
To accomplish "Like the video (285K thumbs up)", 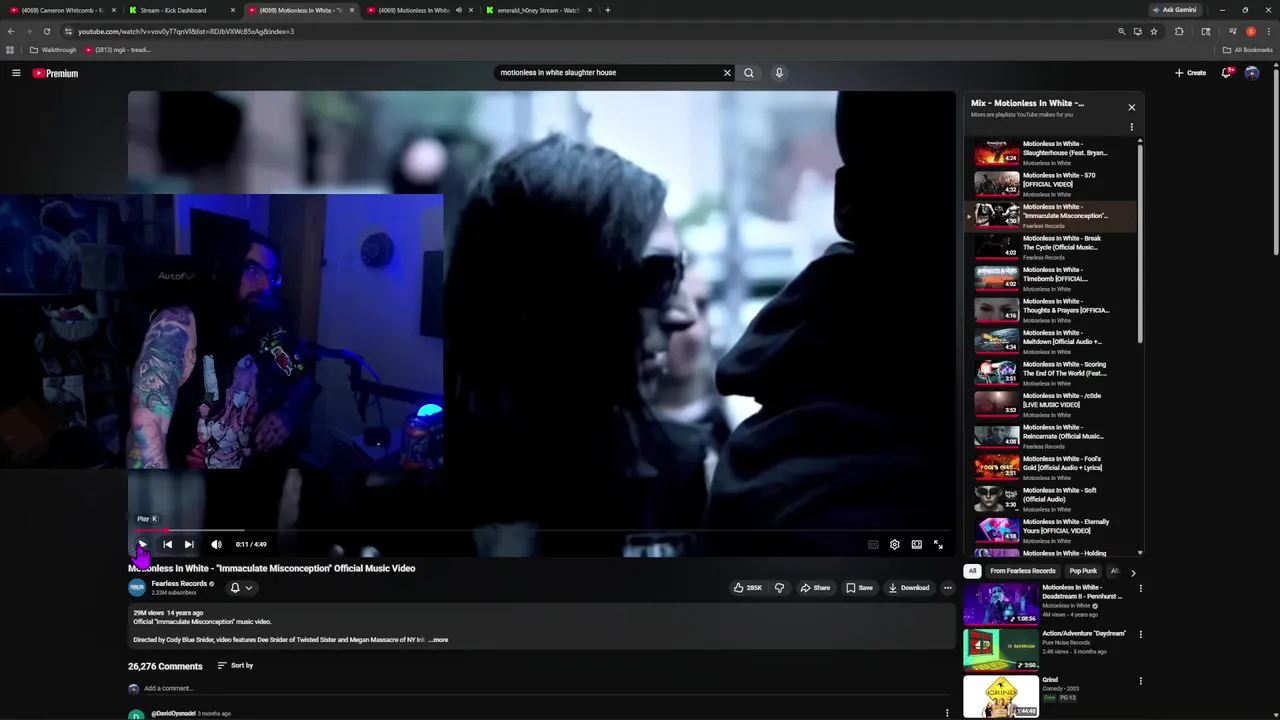I will tap(748, 588).
